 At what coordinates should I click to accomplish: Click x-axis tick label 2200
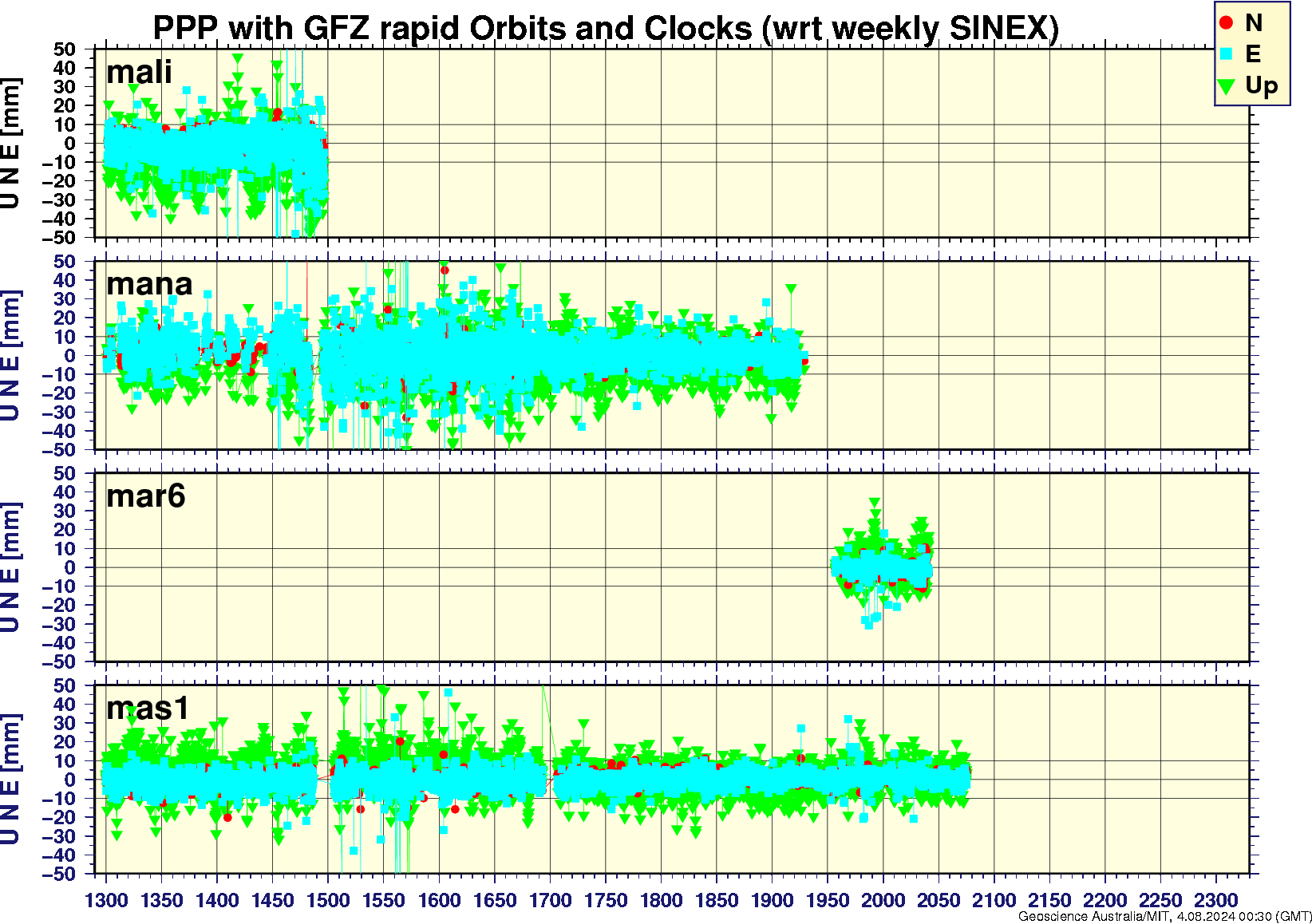[x=1105, y=900]
